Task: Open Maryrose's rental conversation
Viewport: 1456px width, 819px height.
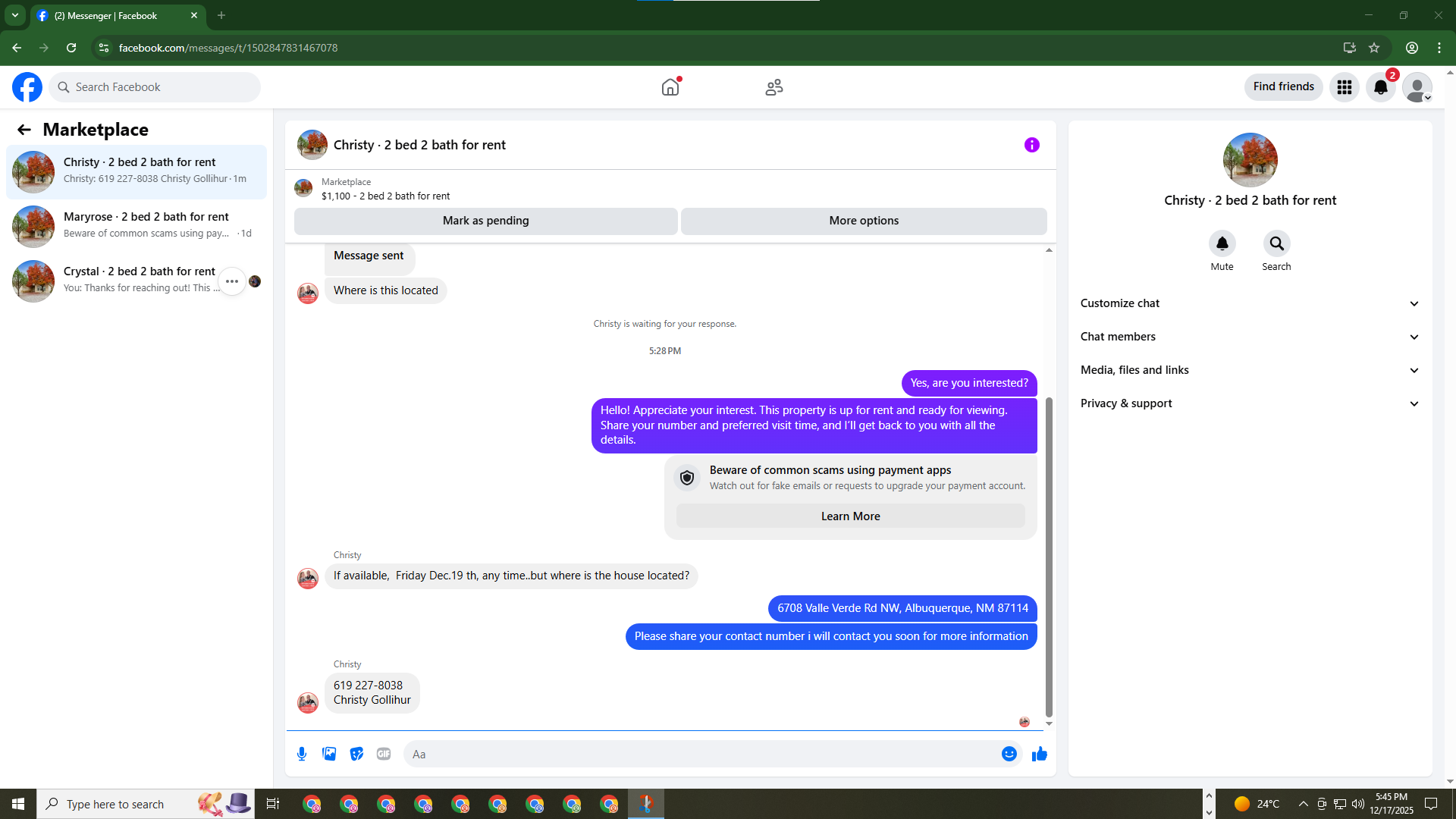Action: coord(136,226)
